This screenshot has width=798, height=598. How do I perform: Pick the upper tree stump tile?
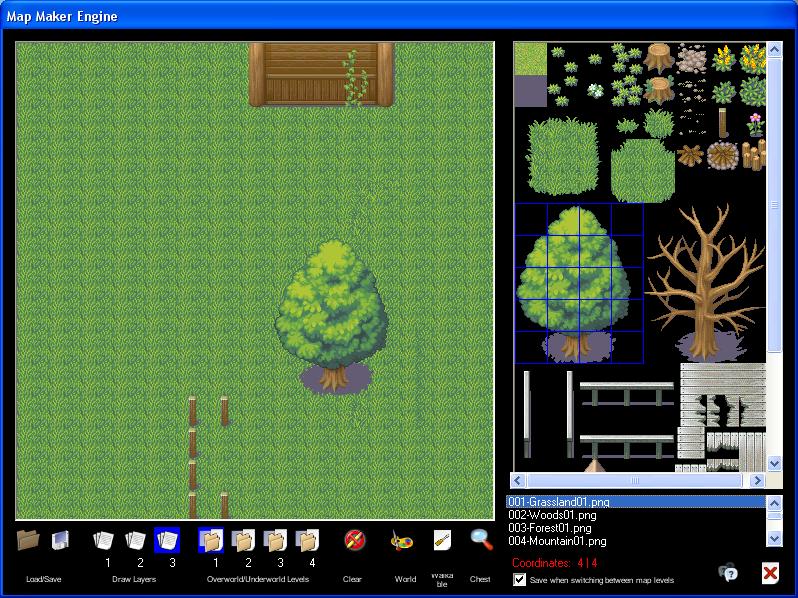(659, 57)
